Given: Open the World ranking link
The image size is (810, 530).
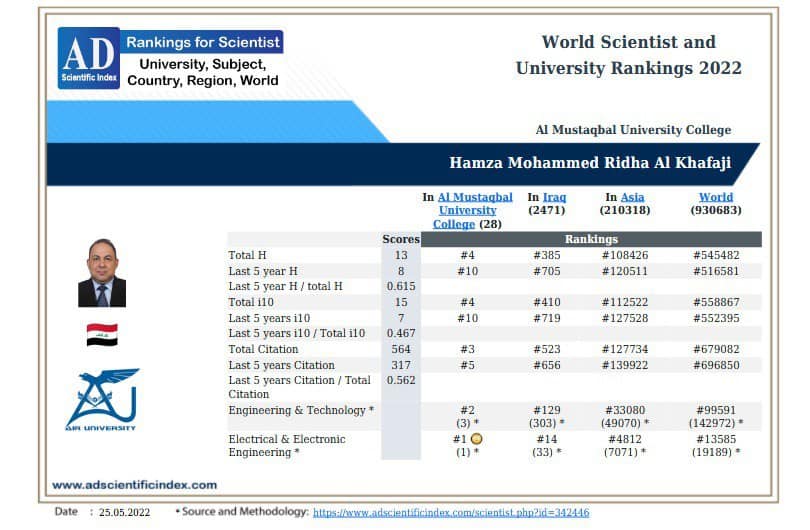Looking at the screenshot, I should 715,197.
